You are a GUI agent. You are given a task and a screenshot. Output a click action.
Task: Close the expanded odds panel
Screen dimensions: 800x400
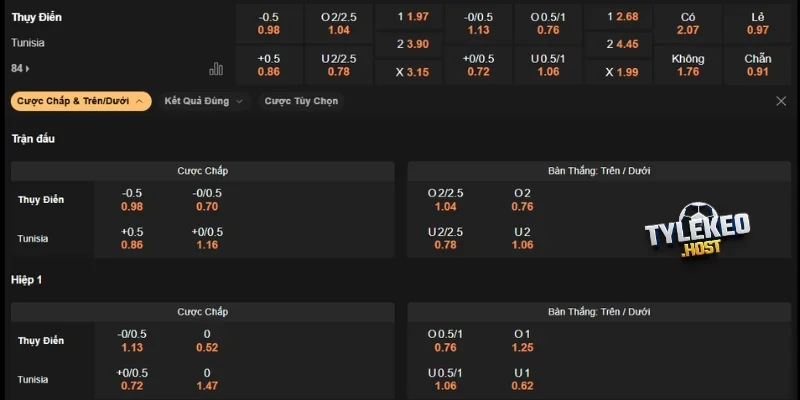781,101
